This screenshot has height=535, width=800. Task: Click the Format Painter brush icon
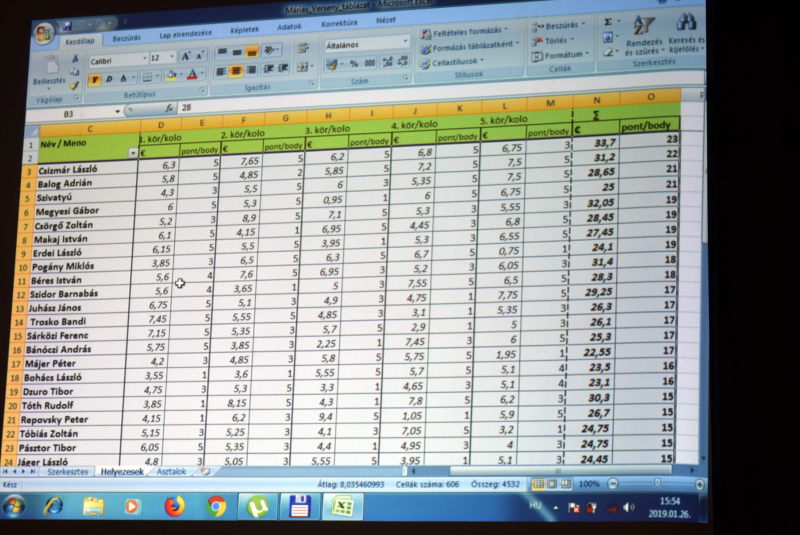tap(75, 84)
